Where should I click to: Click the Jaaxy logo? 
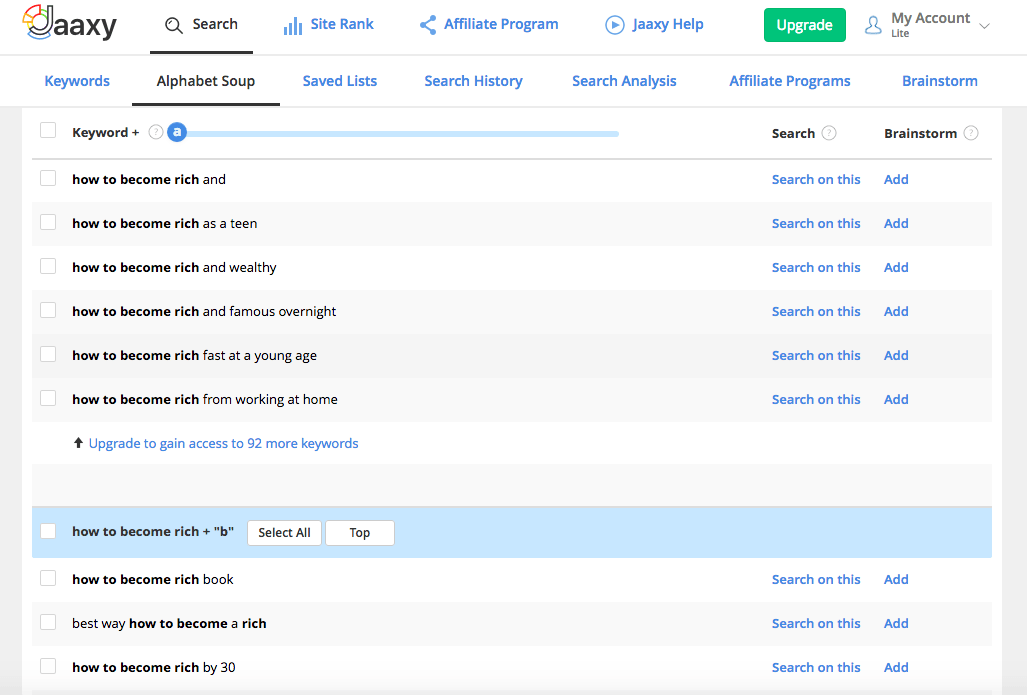click(70, 24)
